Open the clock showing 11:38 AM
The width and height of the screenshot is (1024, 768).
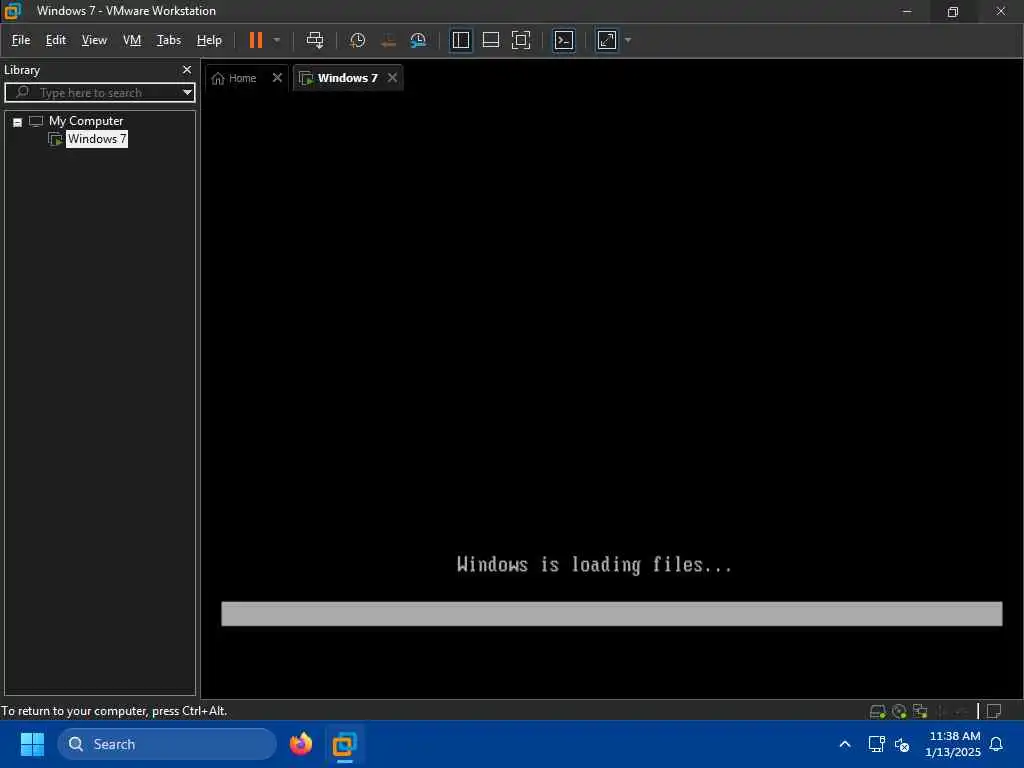953,744
